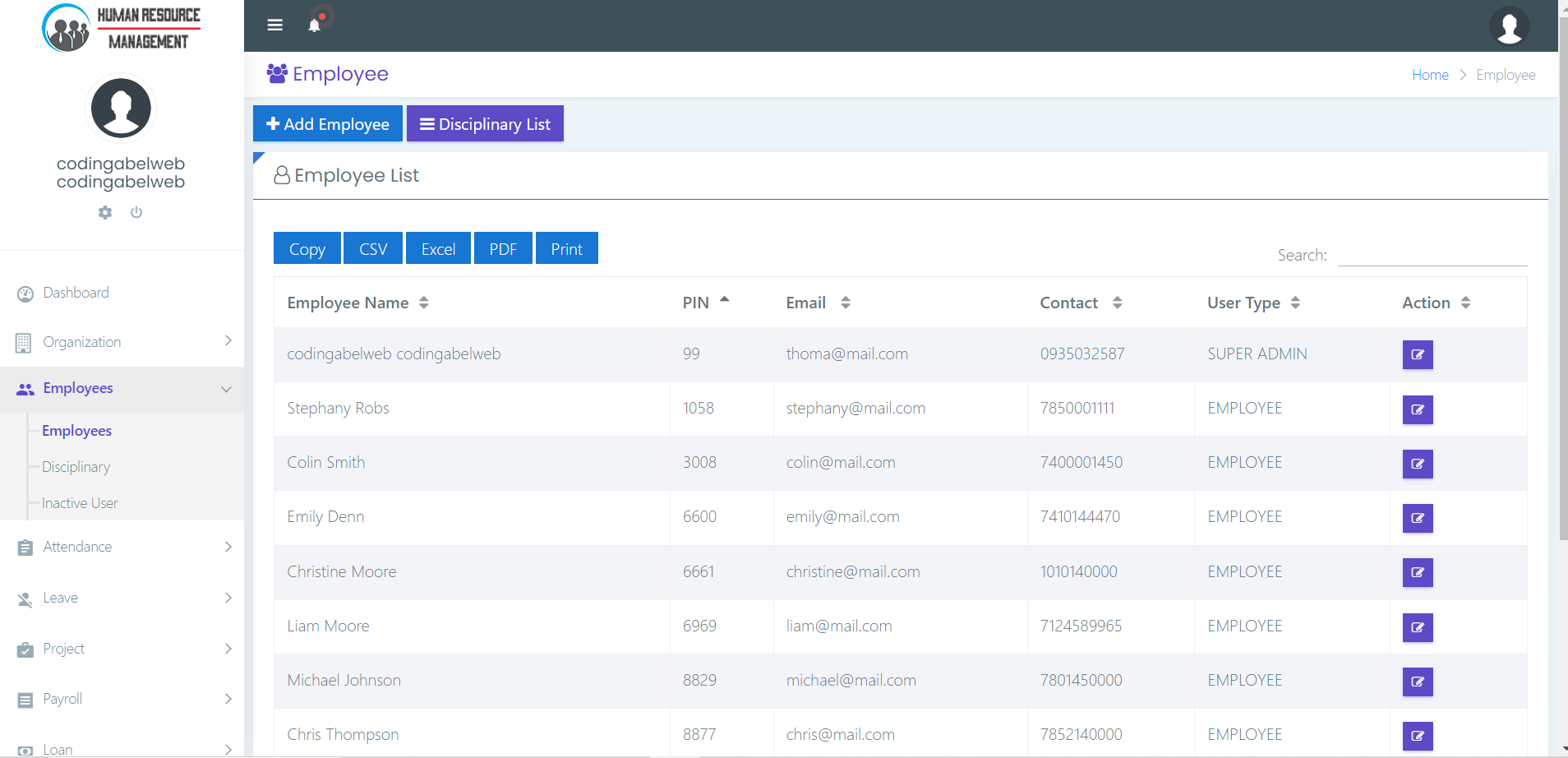Expand the Payroll sidebar section

coord(123,699)
